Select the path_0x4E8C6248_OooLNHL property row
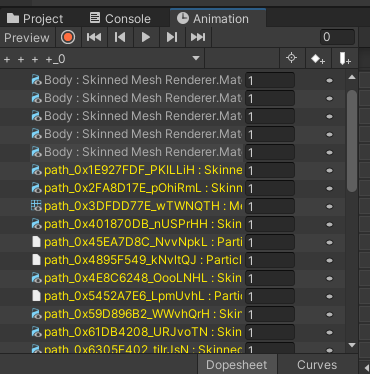 coord(172,278)
